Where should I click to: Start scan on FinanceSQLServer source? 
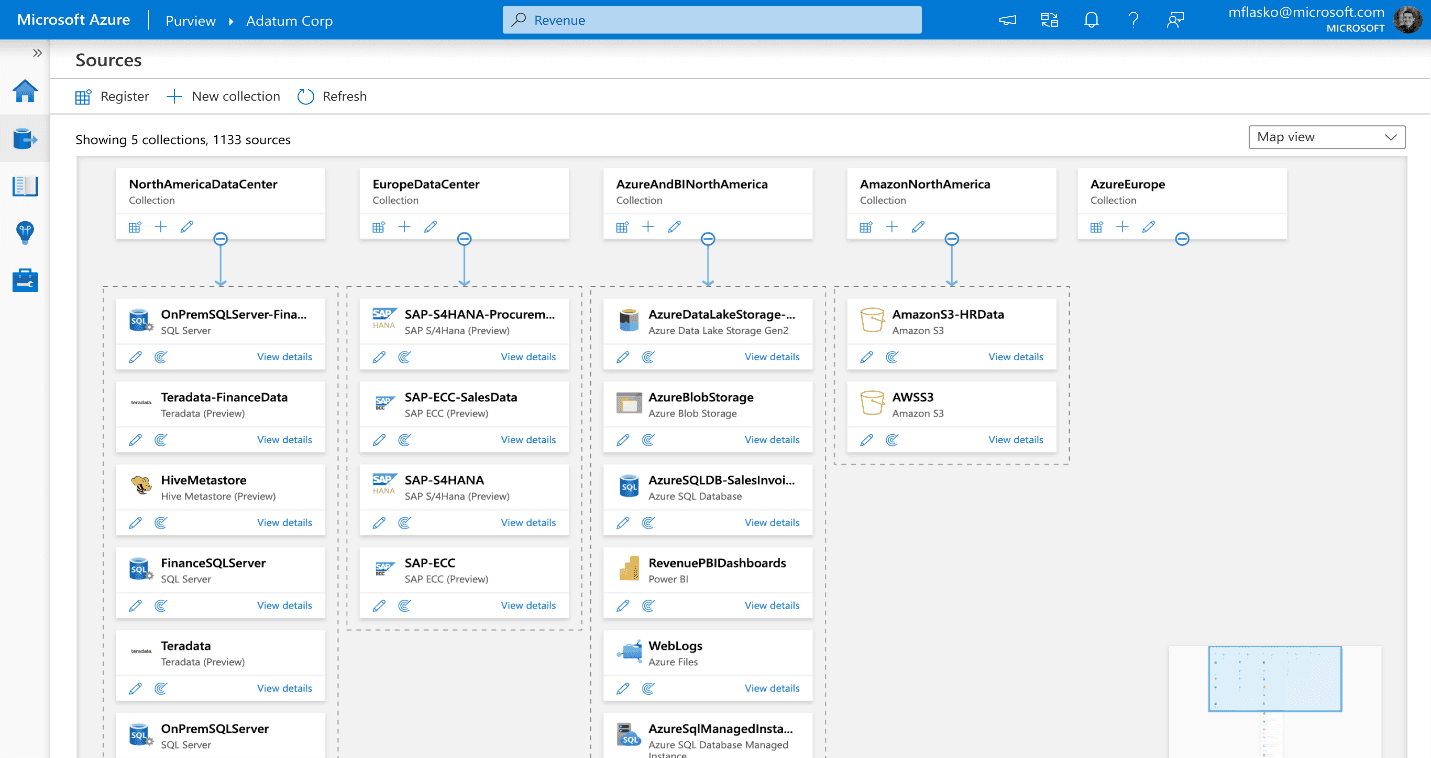click(161, 605)
